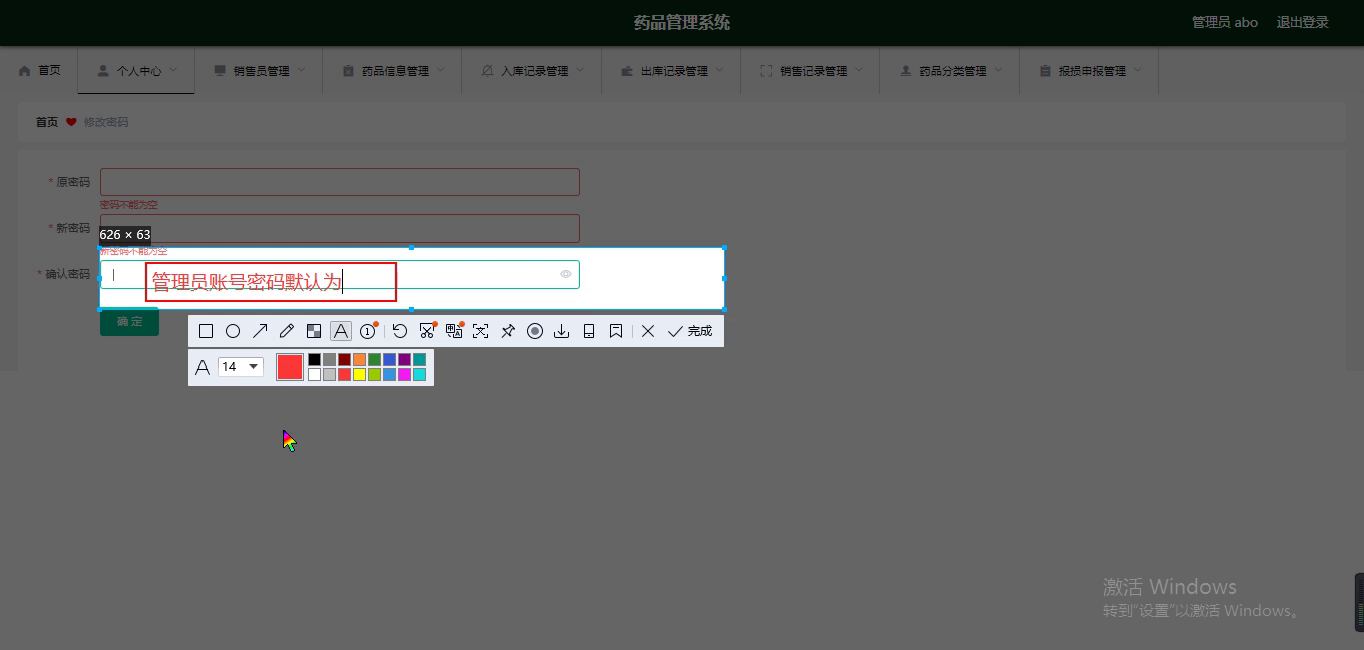Click the 626 × 63 size label
The width and height of the screenshot is (1364, 650).
click(x=125, y=235)
